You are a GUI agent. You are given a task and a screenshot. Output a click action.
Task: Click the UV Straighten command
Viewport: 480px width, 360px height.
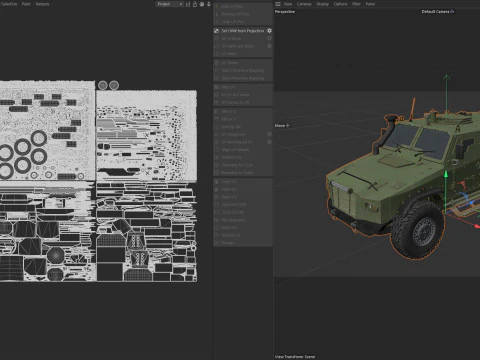[233, 134]
